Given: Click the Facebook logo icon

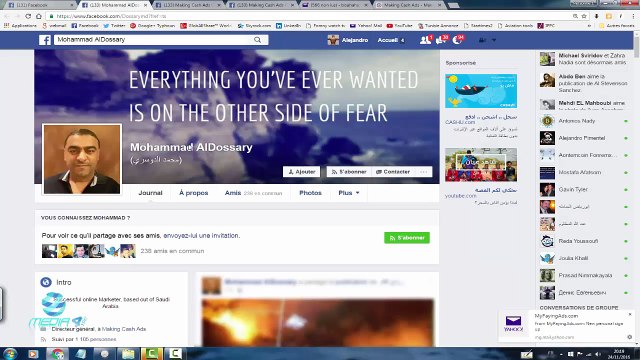Looking at the screenshot, I should [45, 40].
